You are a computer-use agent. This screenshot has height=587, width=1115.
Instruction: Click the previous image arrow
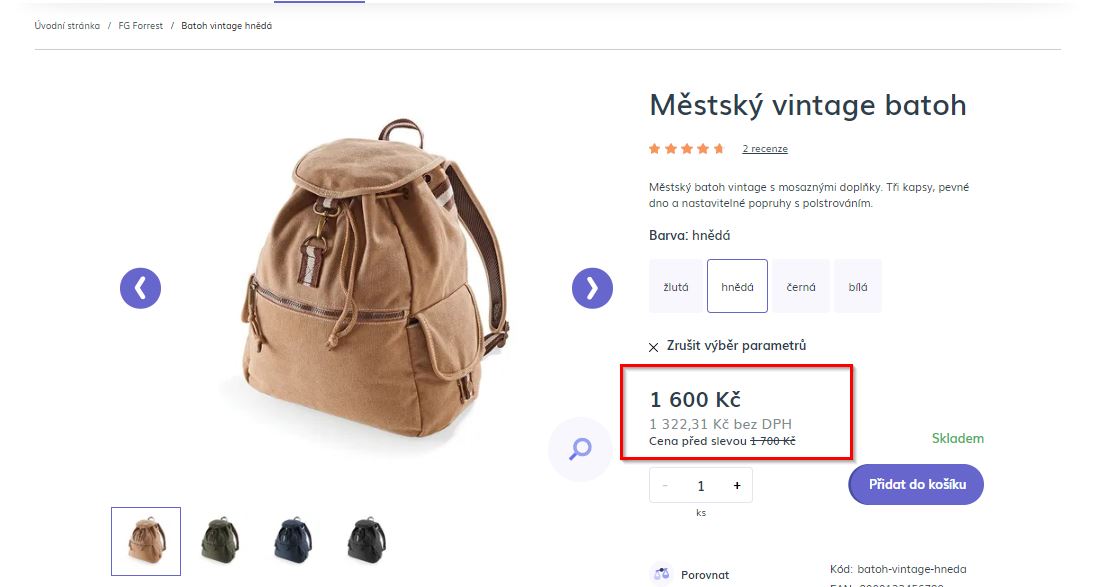point(140,288)
